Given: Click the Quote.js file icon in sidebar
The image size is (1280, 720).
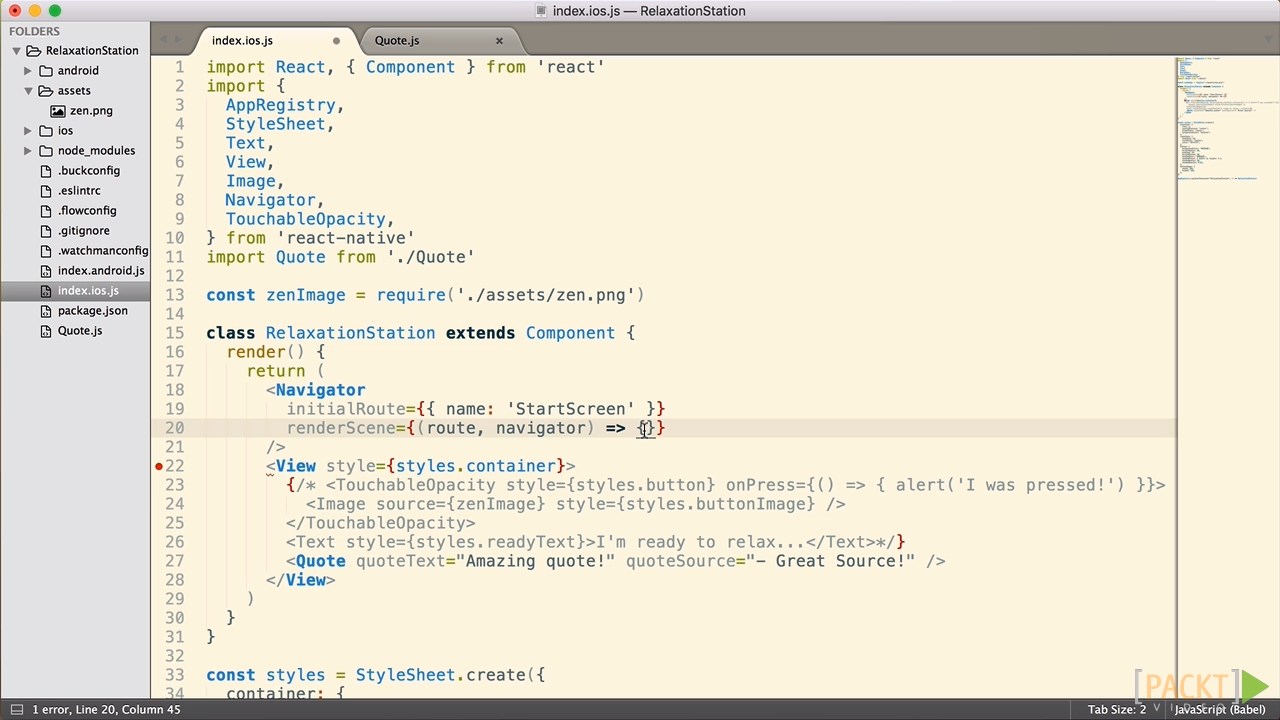Looking at the screenshot, I should coord(46,331).
